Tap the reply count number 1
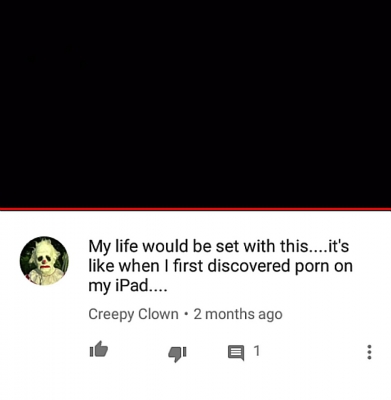This screenshot has height=400, width=391. pyautogui.click(x=256, y=351)
